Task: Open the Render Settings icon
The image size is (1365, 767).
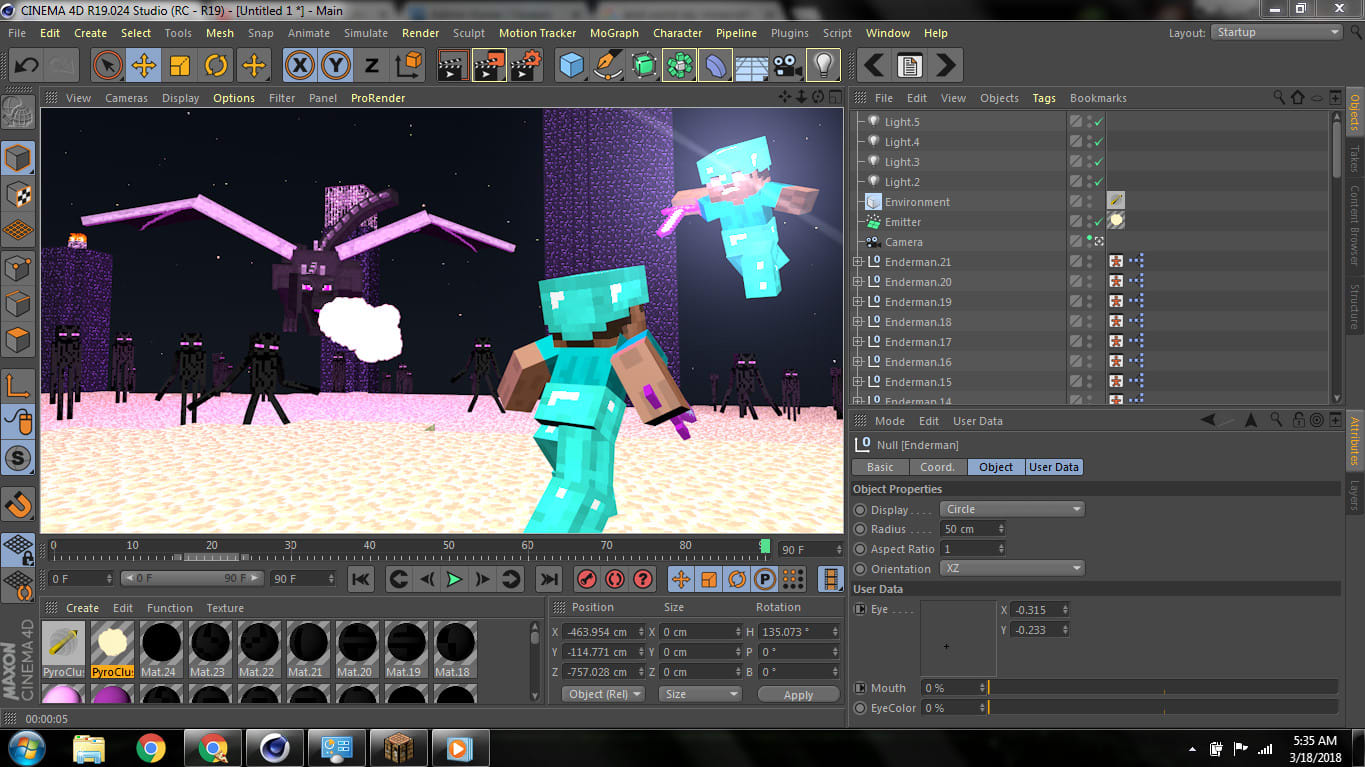Action: tap(524, 65)
